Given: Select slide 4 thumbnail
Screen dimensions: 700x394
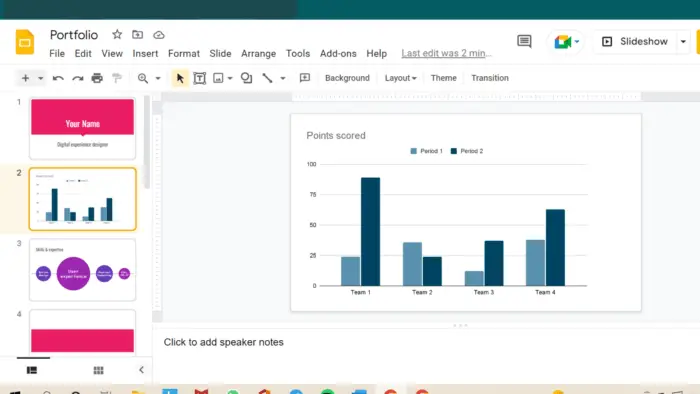Looking at the screenshot, I should 83,332.
